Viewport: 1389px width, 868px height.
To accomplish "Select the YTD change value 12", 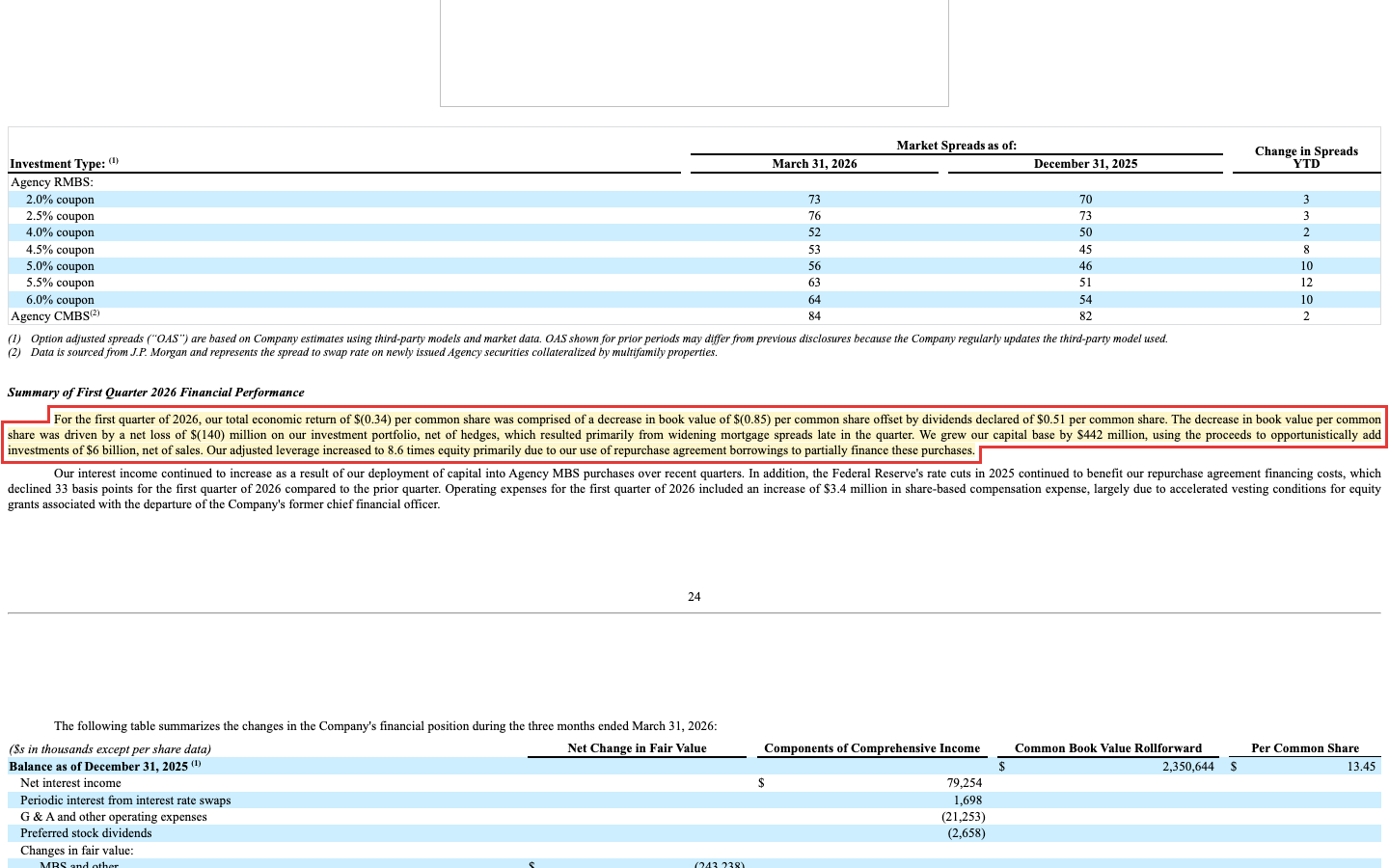I will [x=1306, y=283].
